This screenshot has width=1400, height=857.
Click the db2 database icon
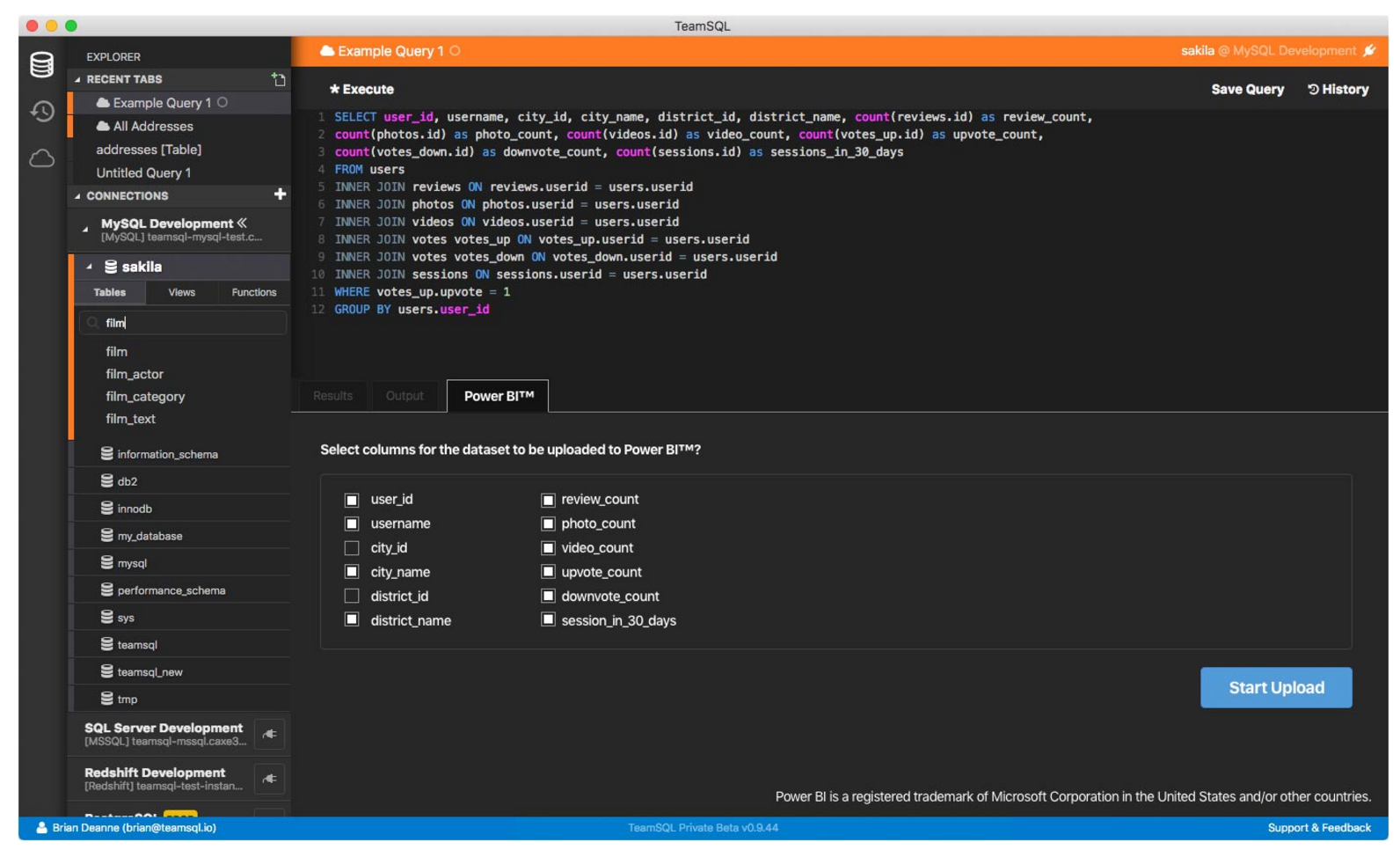click(106, 480)
